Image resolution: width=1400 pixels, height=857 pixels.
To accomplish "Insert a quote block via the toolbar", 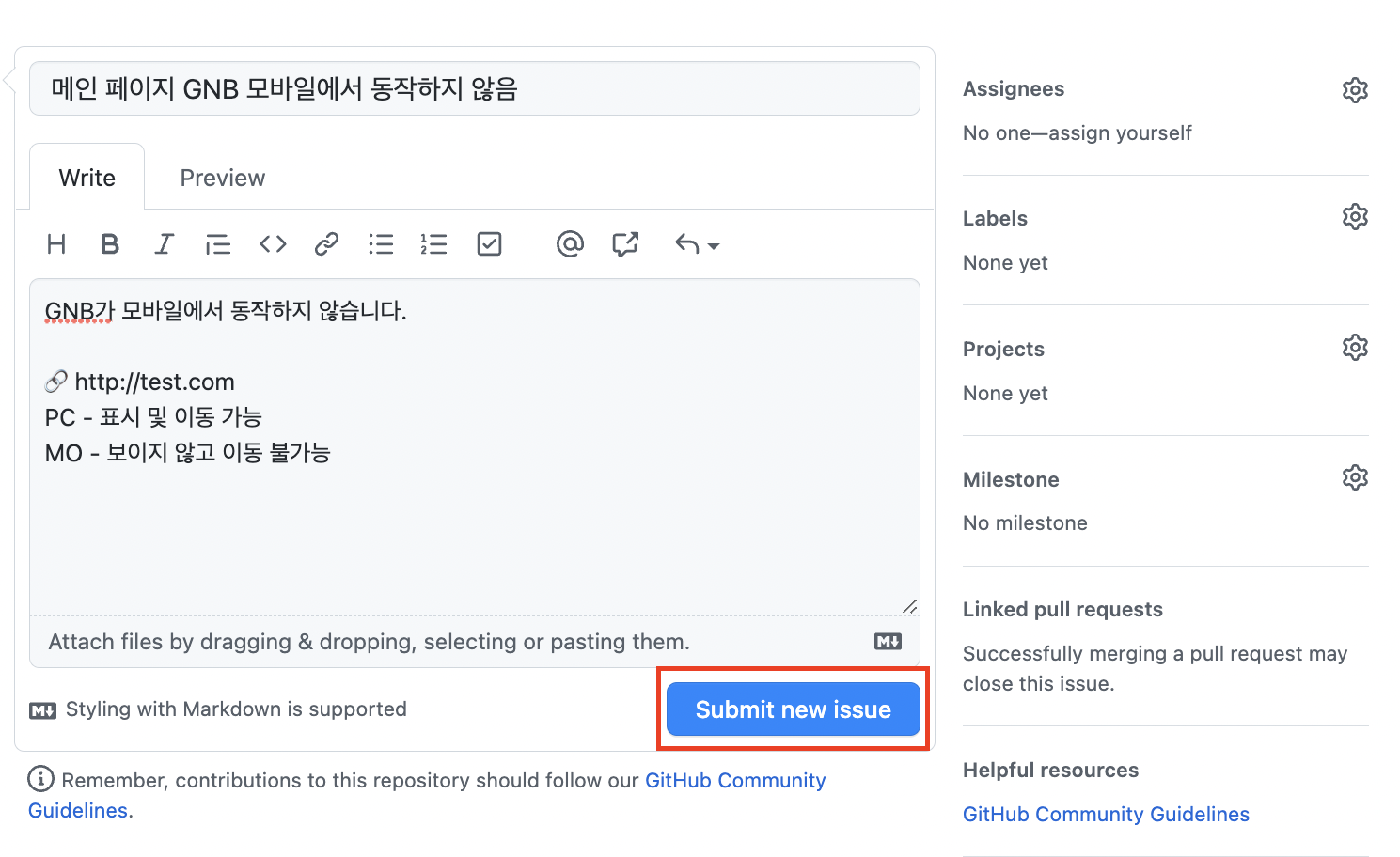I will coord(218,244).
